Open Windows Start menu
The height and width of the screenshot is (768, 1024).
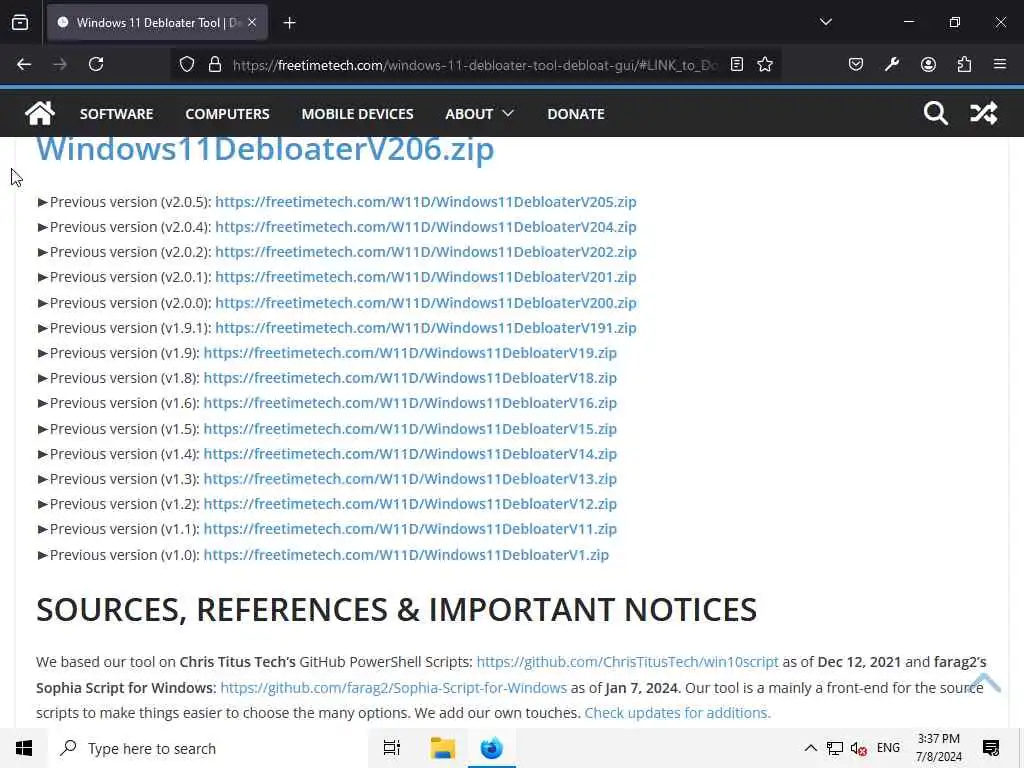(24, 748)
